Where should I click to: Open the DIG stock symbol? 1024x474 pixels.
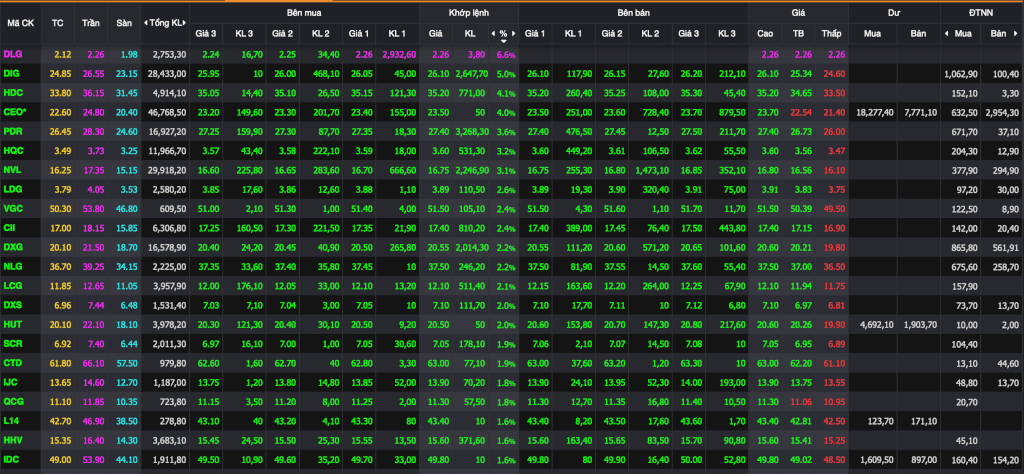12,74
